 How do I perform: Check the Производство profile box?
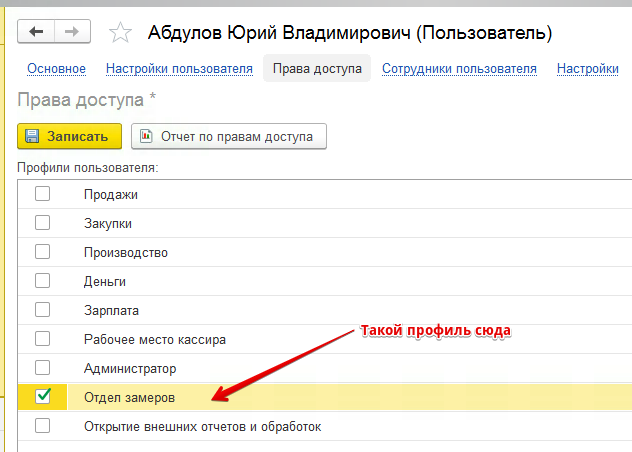43,252
